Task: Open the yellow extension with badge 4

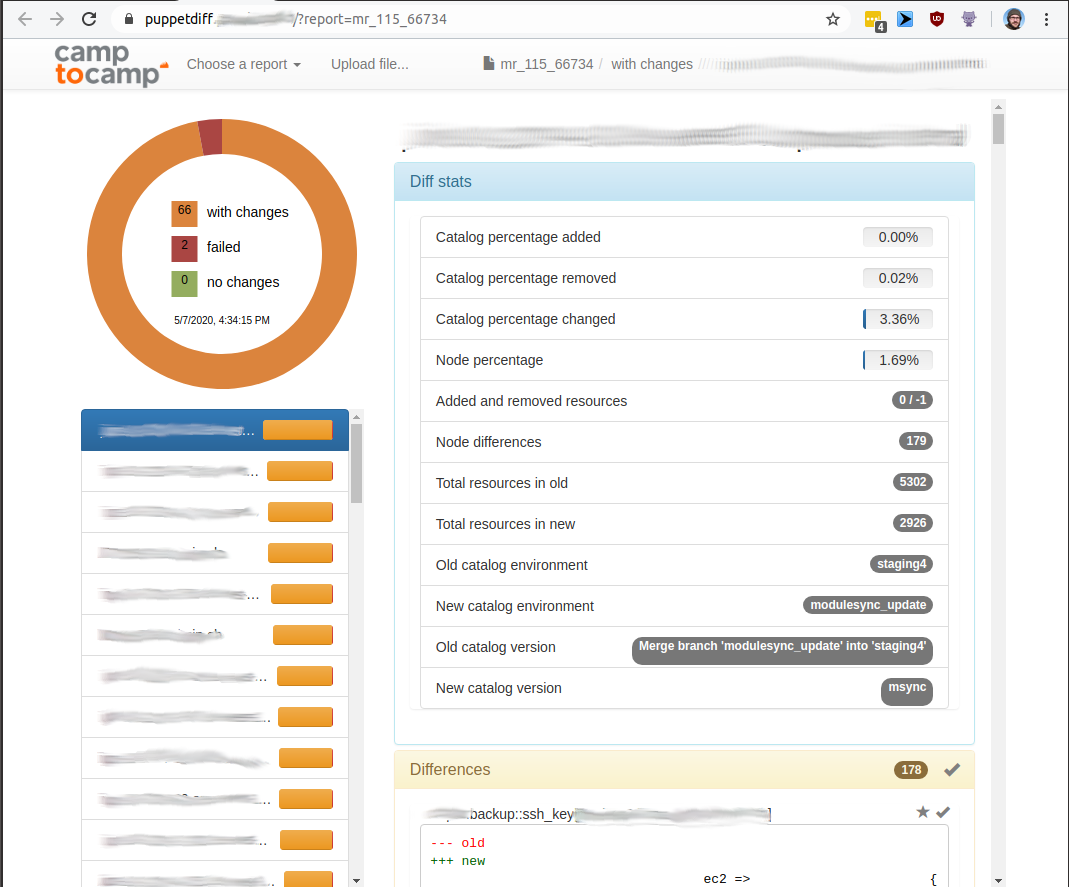Action: (x=874, y=20)
